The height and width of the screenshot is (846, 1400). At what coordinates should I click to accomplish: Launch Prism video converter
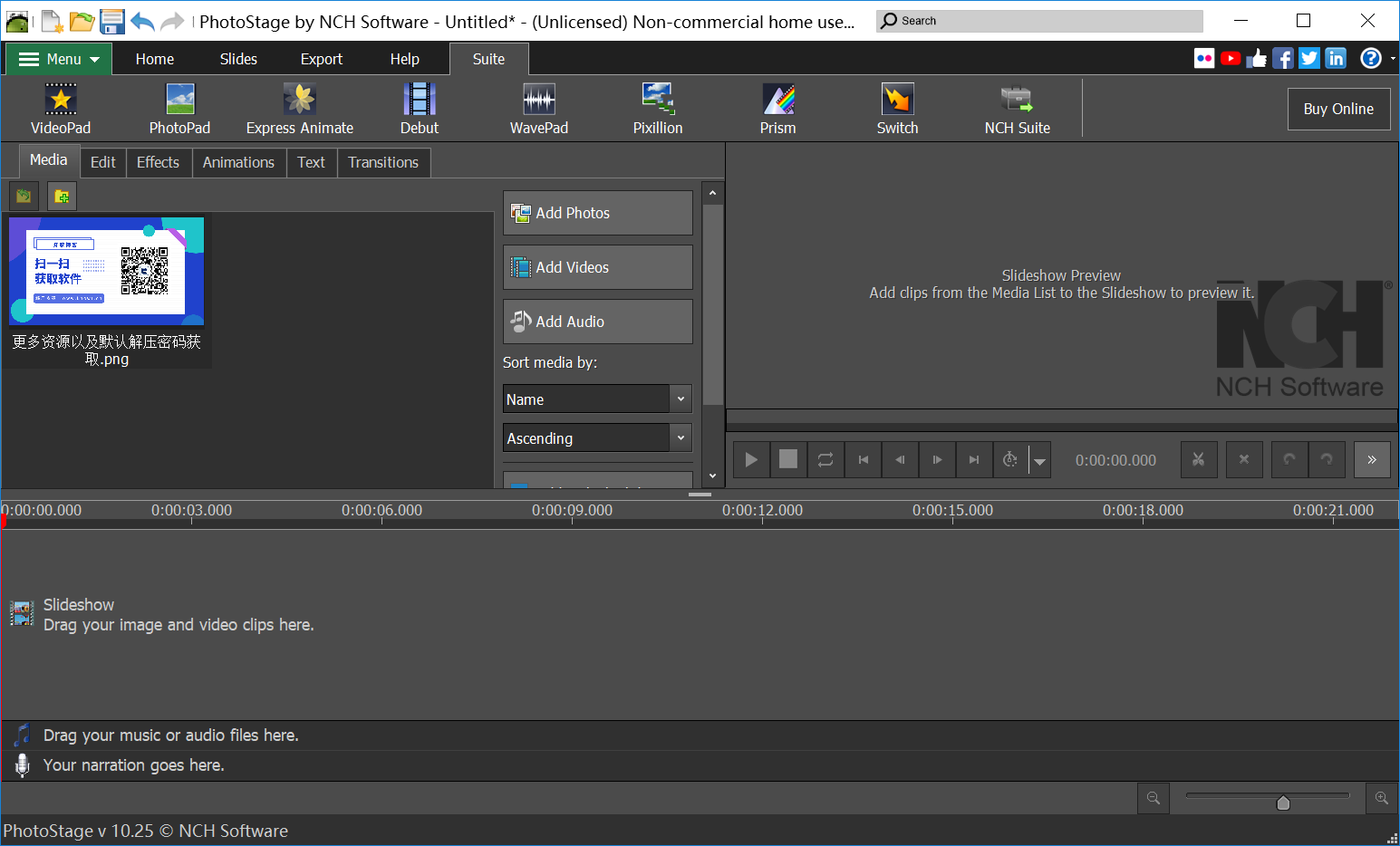point(778,109)
